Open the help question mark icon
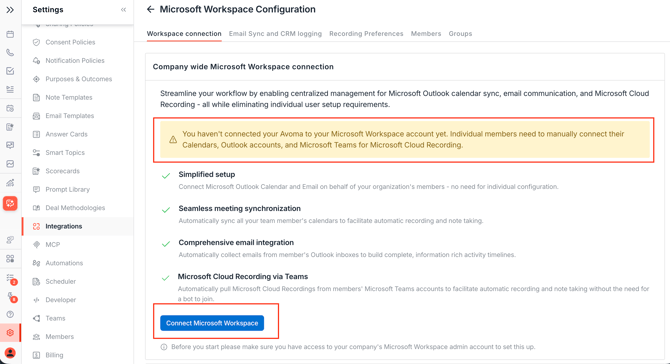The height and width of the screenshot is (364, 670). point(10,314)
